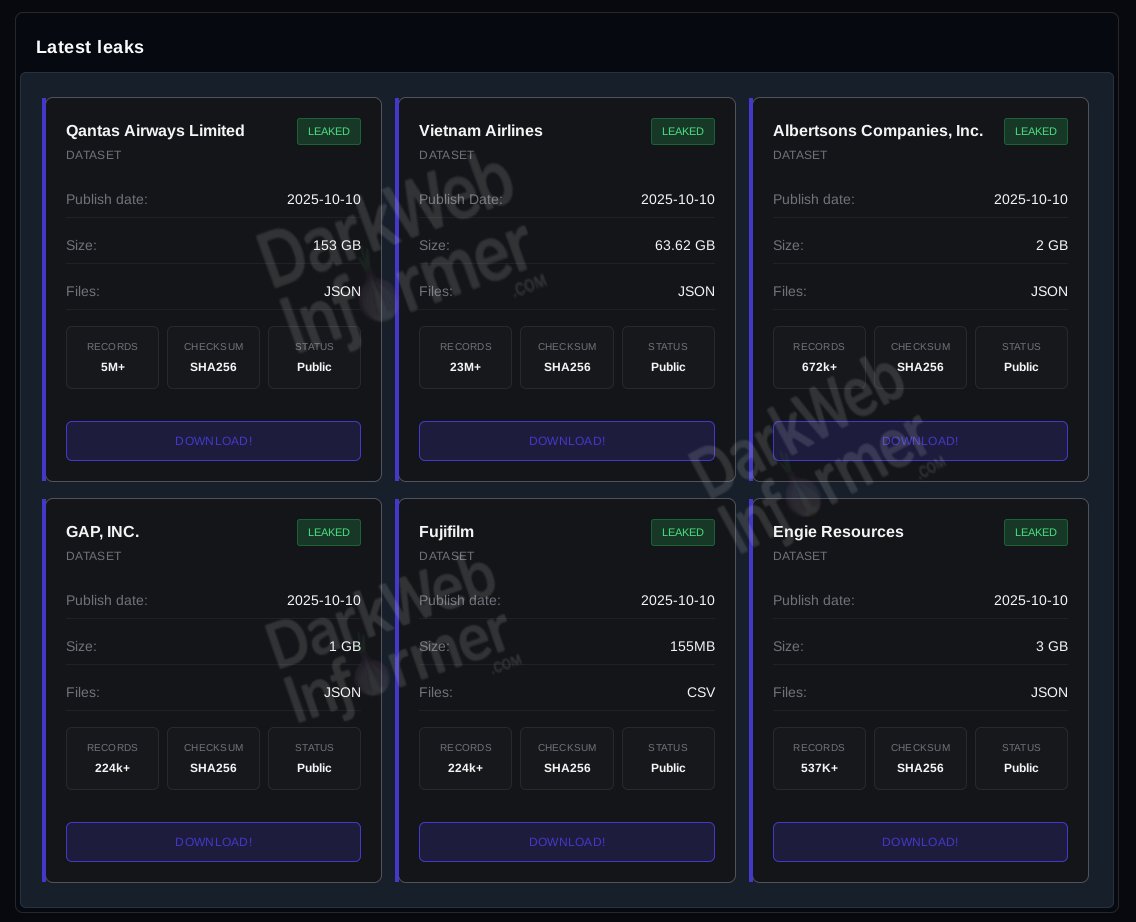This screenshot has height=922, width=1136.
Task: Download the Qantas Airways Limited dataset
Action: tap(213, 441)
